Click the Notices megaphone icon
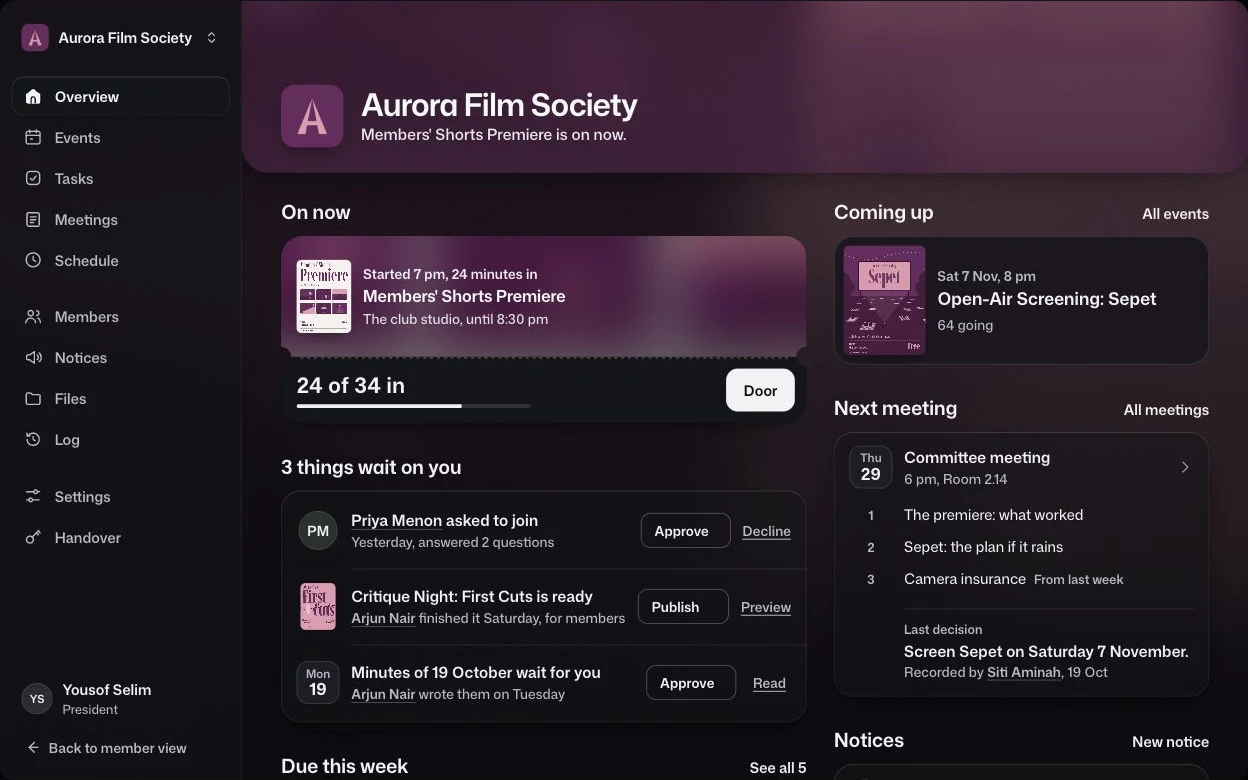Viewport: 1248px width, 780px height. coord(33,358)
